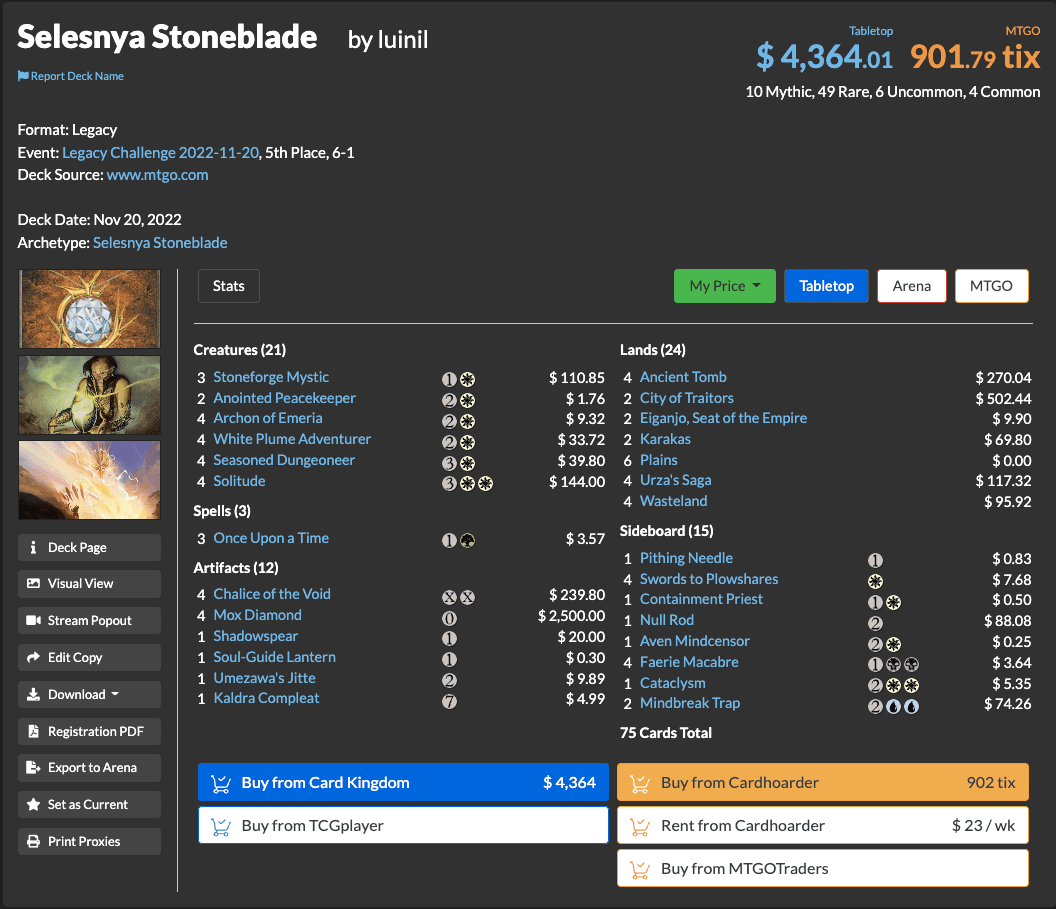Switch pricing to MTGO
Viewport: 1056px width, 909px height.
pos(991,286)
